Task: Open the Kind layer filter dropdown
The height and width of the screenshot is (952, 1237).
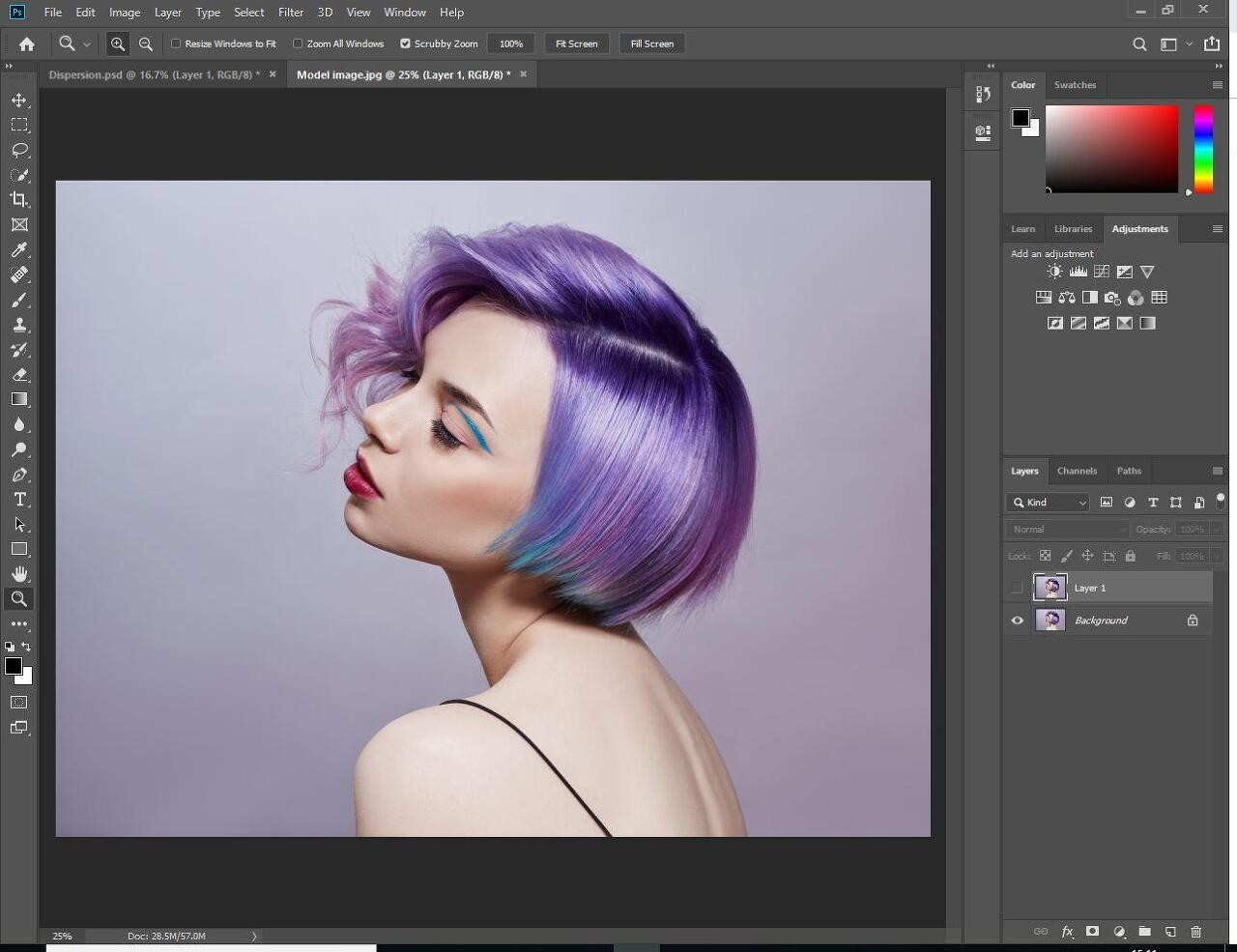Action: coord(1049,503)
